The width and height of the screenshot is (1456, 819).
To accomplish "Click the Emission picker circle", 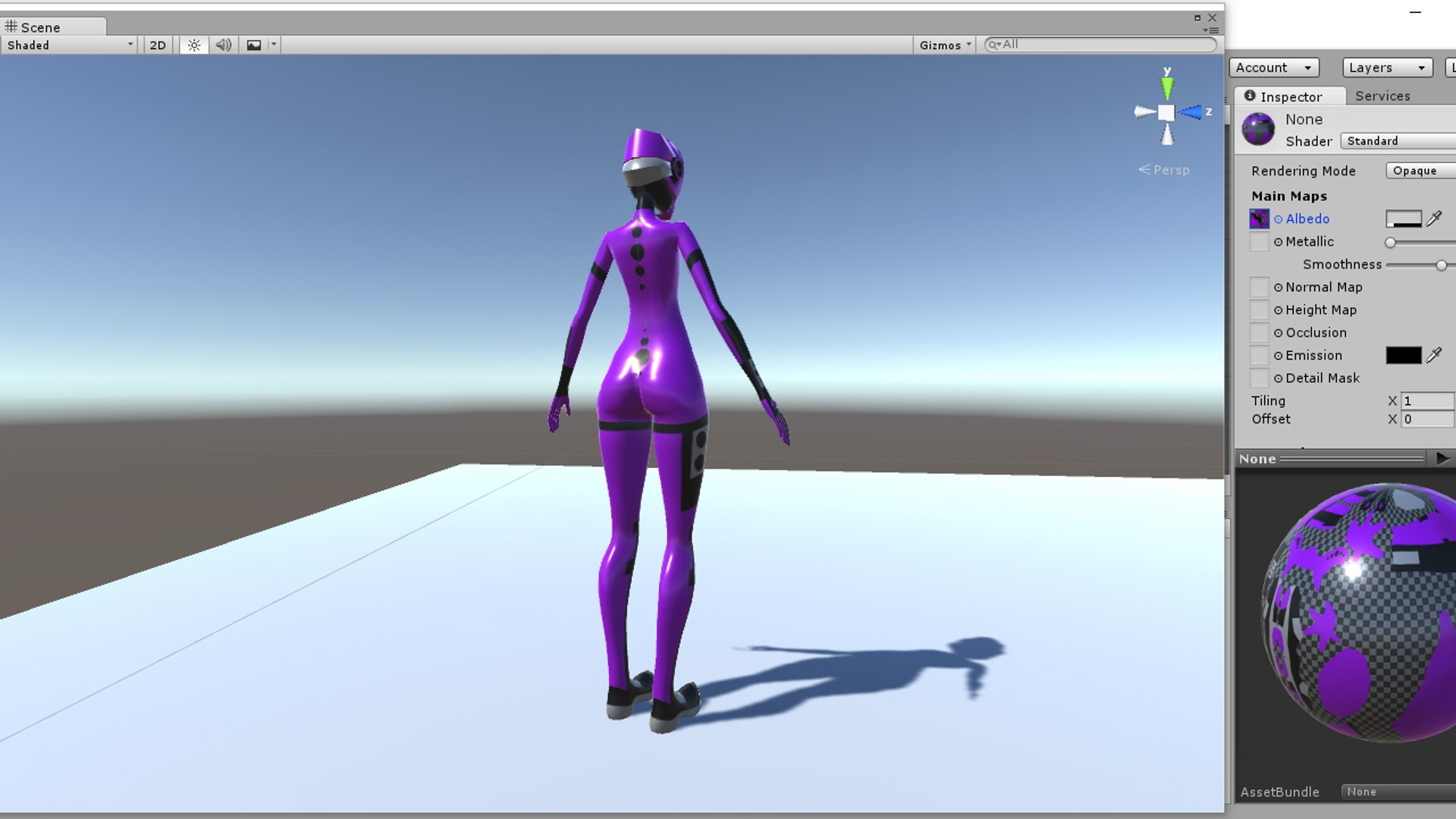I will [1279, 356].
